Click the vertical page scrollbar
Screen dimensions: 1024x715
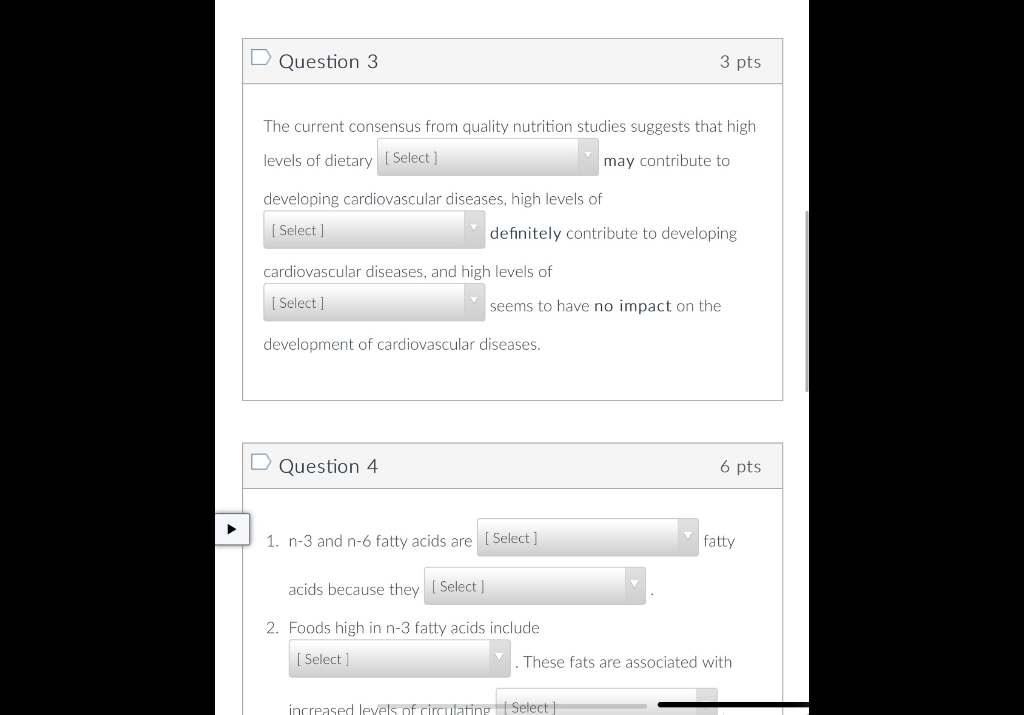pyautogui.click(x=807, y=301)
